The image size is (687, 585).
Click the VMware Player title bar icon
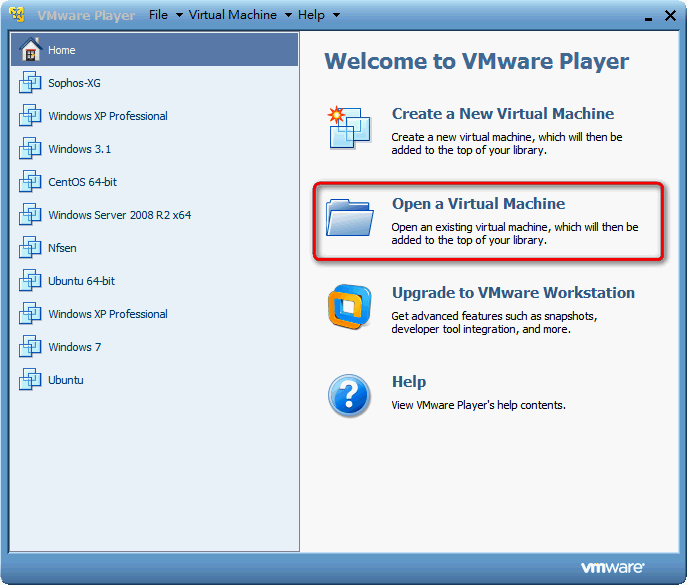18,14
